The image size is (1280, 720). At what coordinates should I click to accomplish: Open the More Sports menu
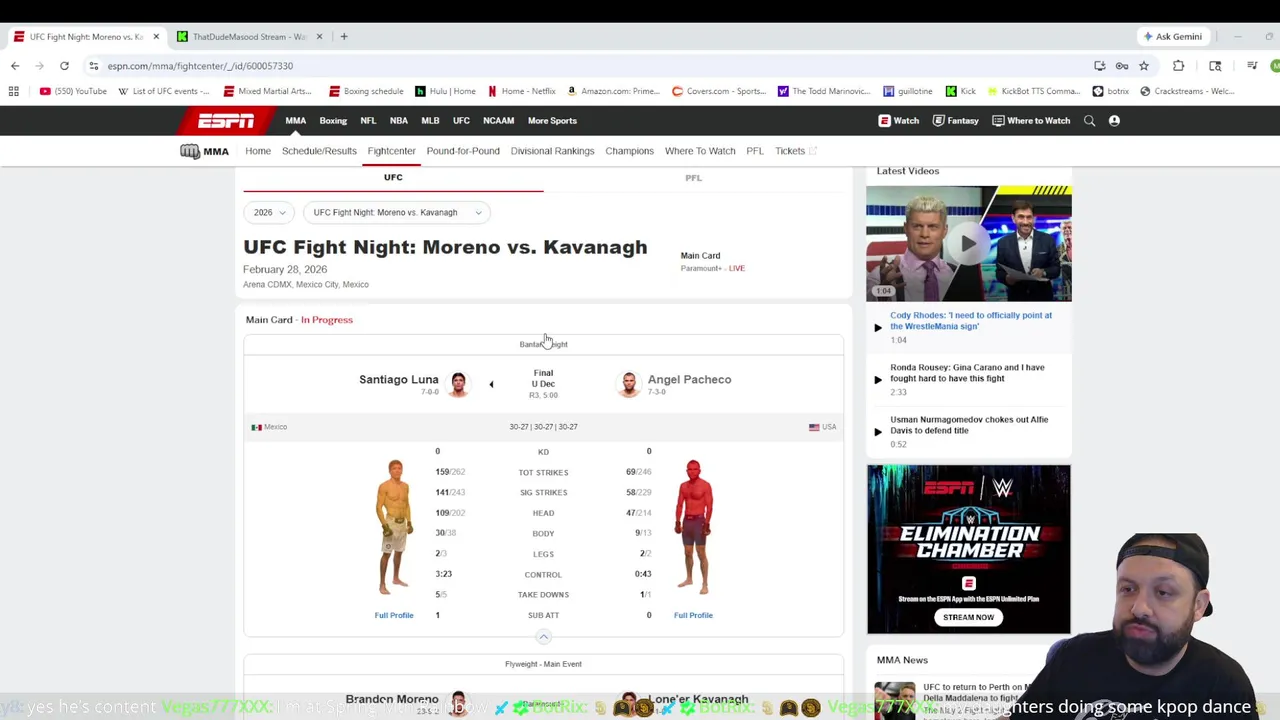[552, 121]
